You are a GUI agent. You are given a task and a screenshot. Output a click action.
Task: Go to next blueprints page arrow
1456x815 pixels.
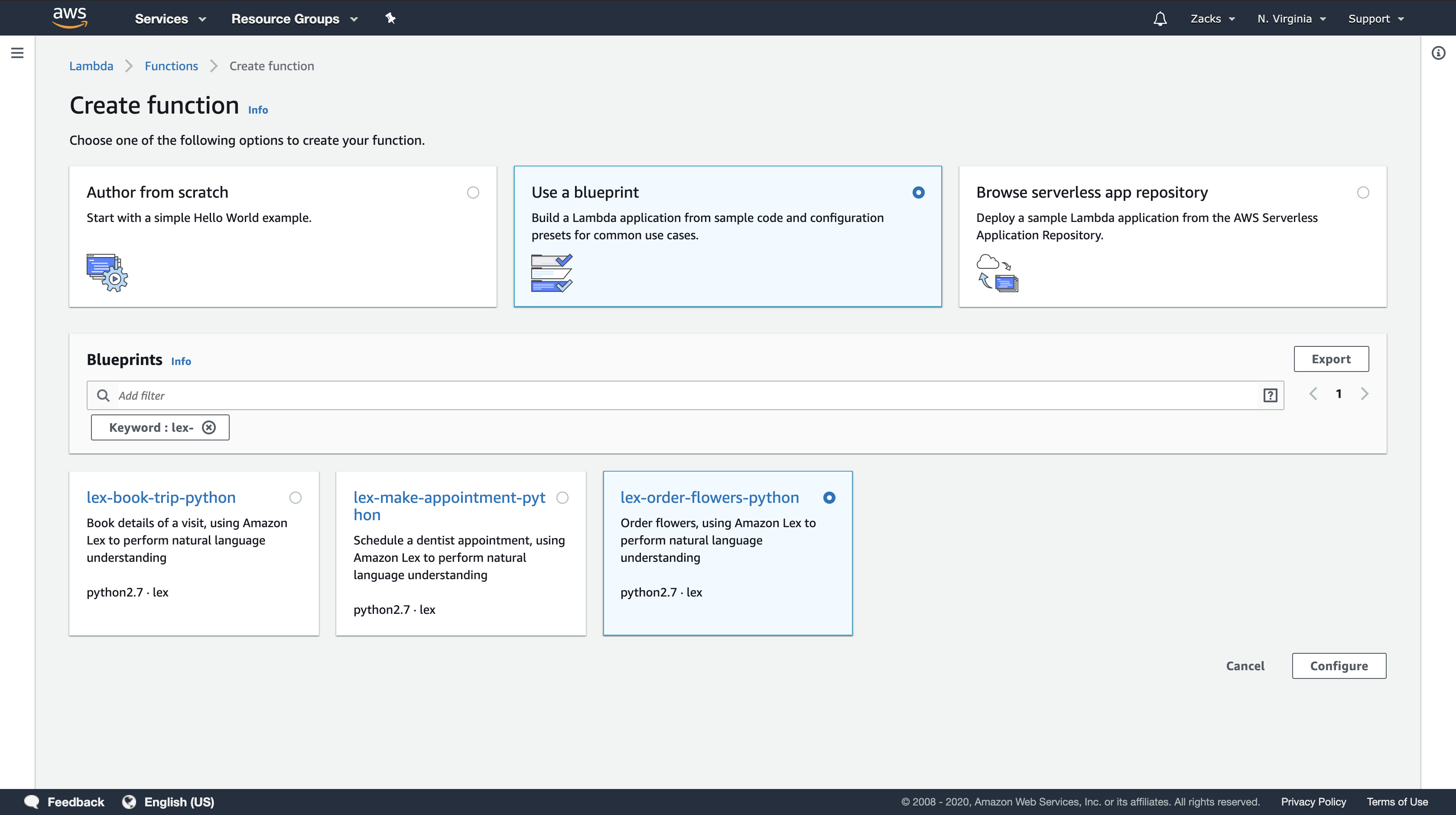[1365, 394]
